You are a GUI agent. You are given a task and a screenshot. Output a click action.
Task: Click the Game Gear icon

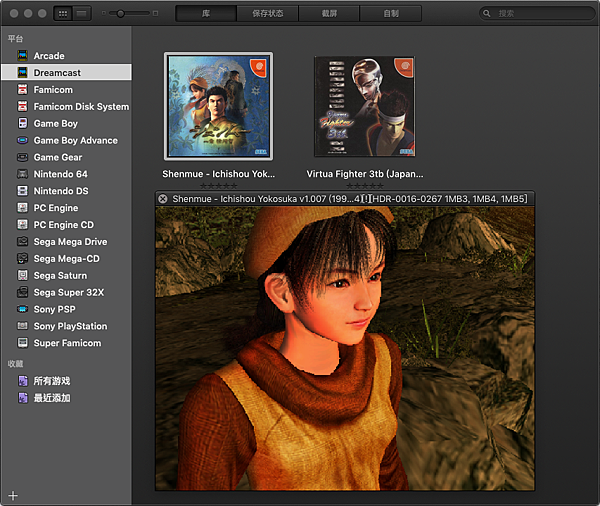click(x=23, y=157)
